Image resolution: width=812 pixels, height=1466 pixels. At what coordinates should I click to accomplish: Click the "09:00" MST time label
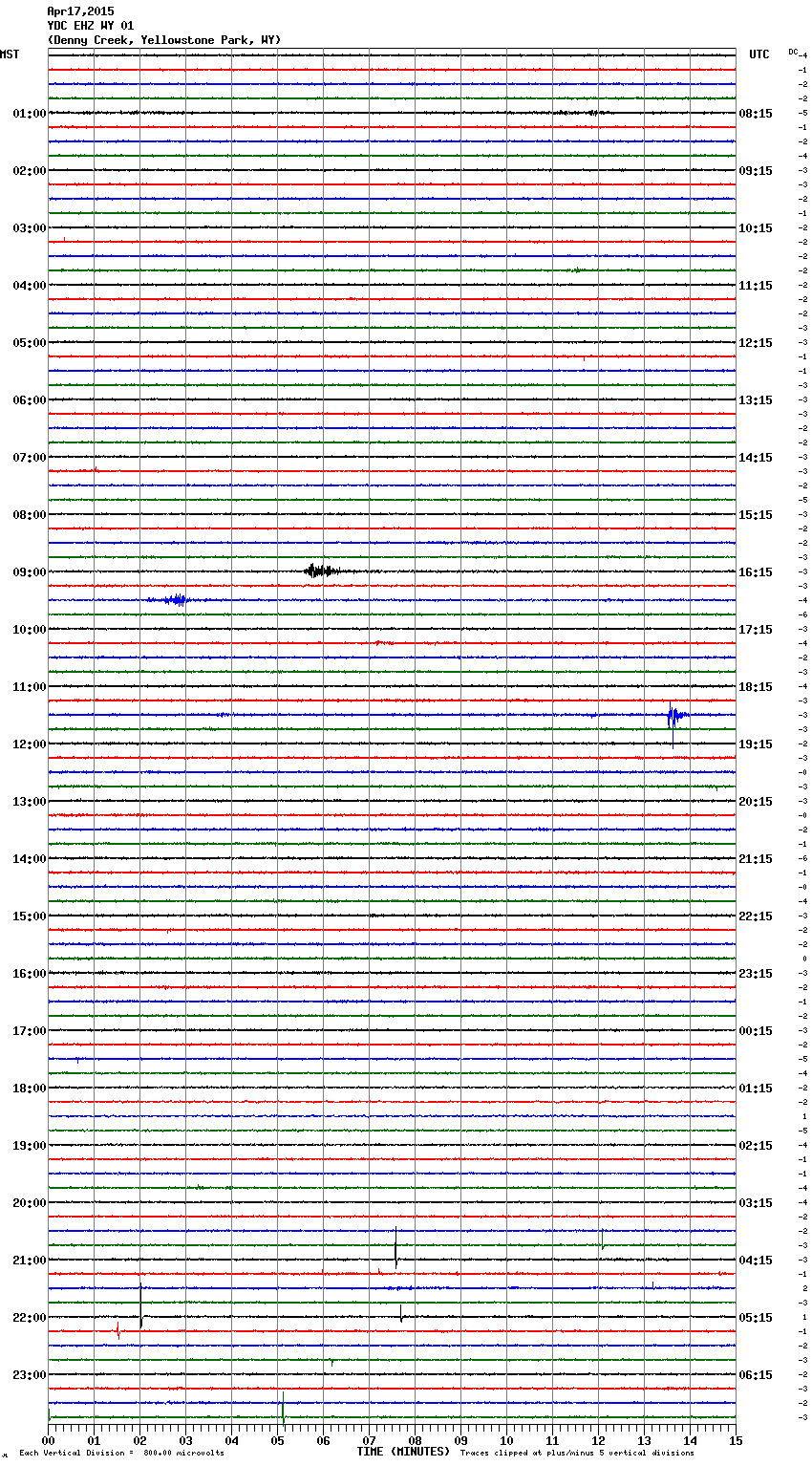tap(29, 572)
